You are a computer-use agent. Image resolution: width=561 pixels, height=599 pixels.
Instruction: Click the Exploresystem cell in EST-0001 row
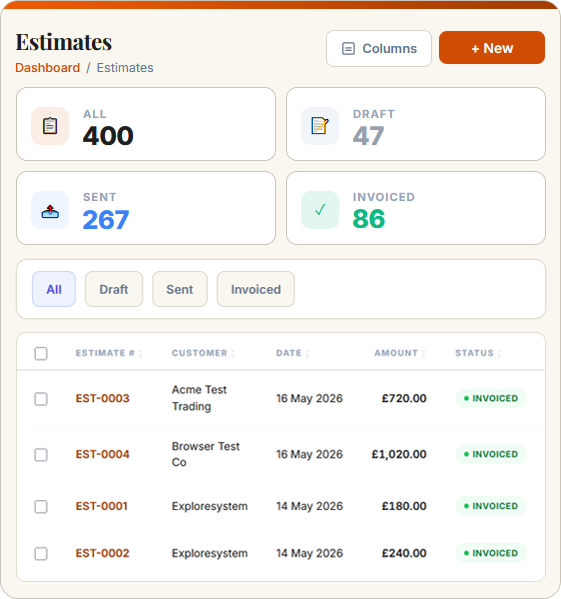(210, 506)
